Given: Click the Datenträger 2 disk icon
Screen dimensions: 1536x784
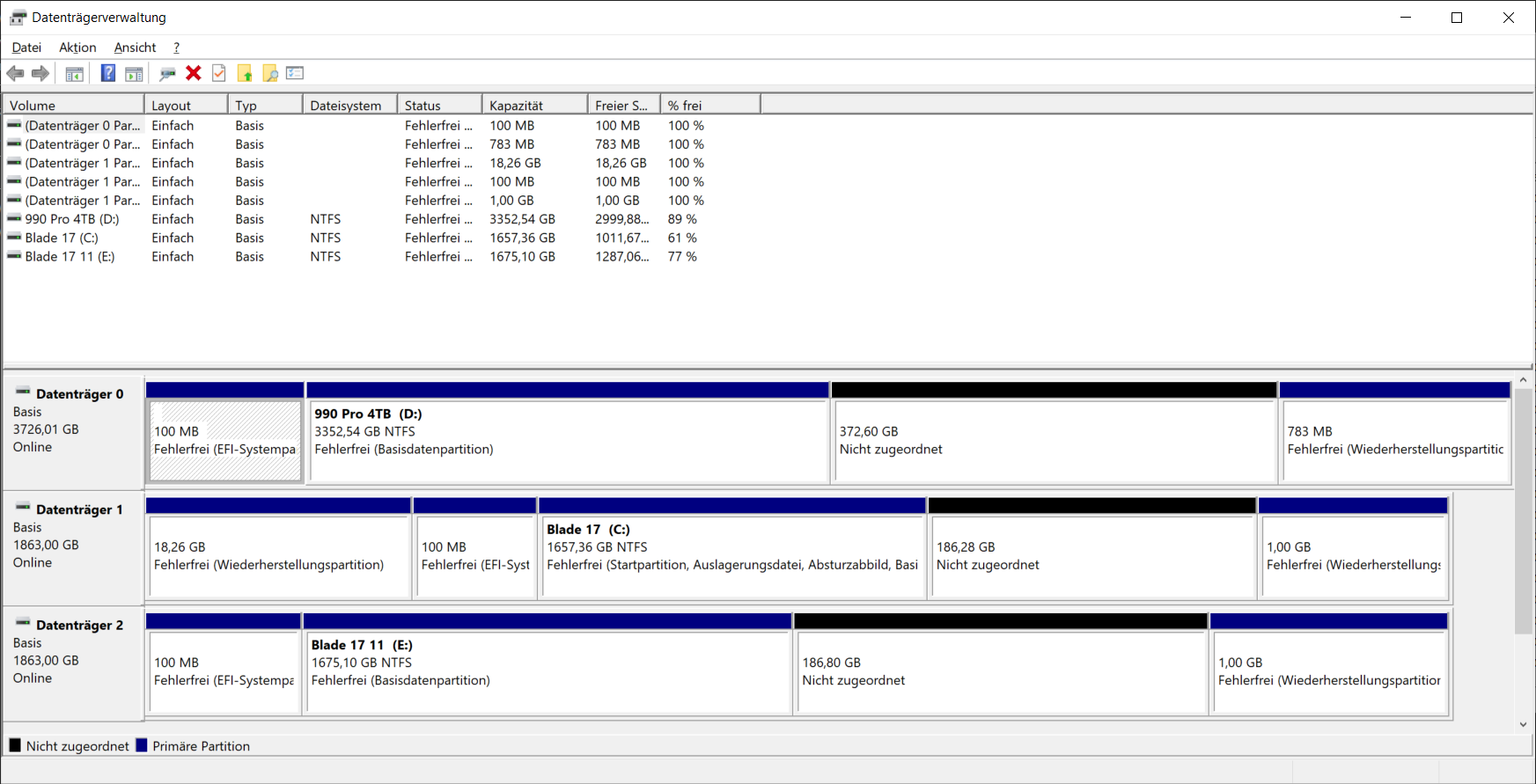Looking at the screenshot, I should coord(23,622).
